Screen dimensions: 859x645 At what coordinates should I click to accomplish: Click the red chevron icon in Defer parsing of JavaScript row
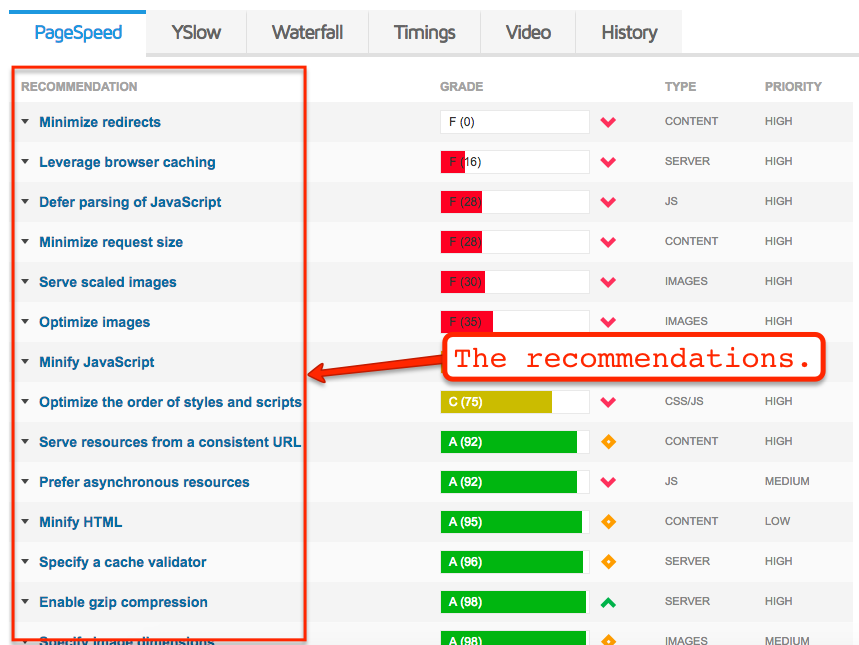(608, 202)
